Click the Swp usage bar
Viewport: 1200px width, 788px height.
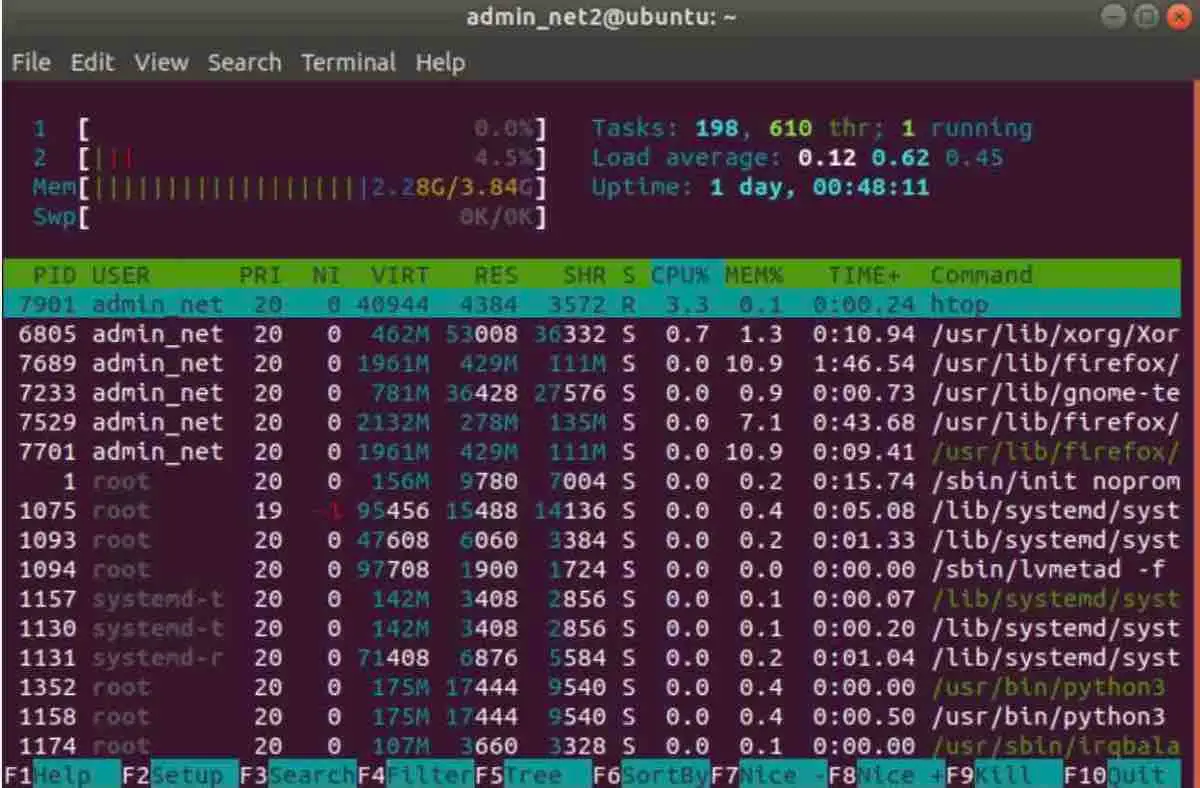pyautogui.click(x=291, y=216)
